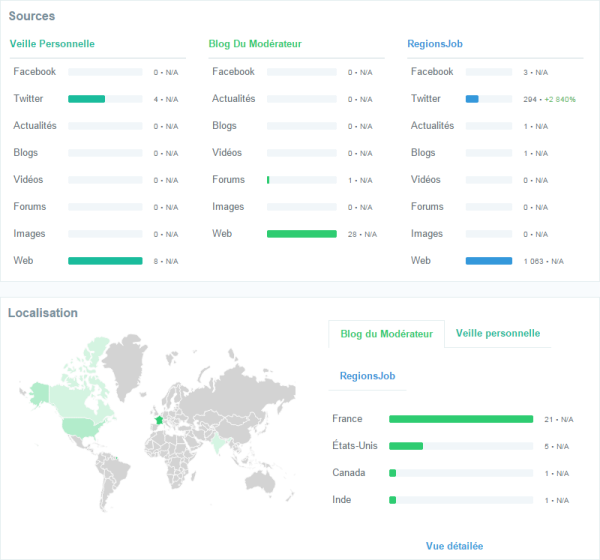Click the Forums bar under Blog Du Modérateur

click(x=269, y=180)
